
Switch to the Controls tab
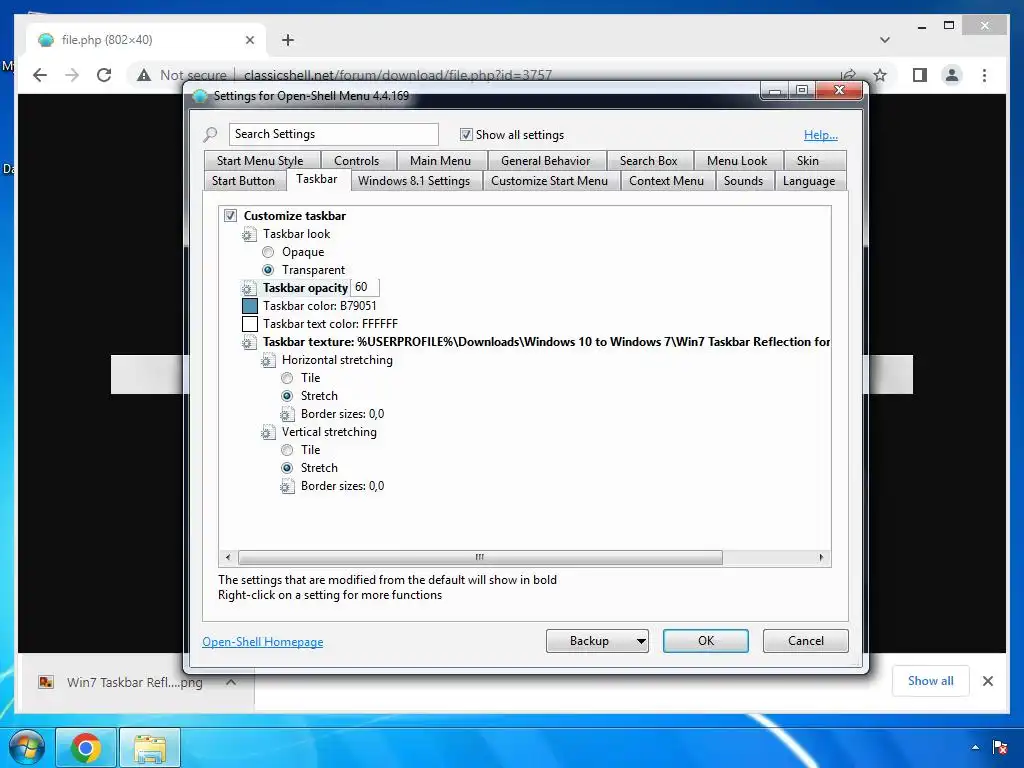357,161
